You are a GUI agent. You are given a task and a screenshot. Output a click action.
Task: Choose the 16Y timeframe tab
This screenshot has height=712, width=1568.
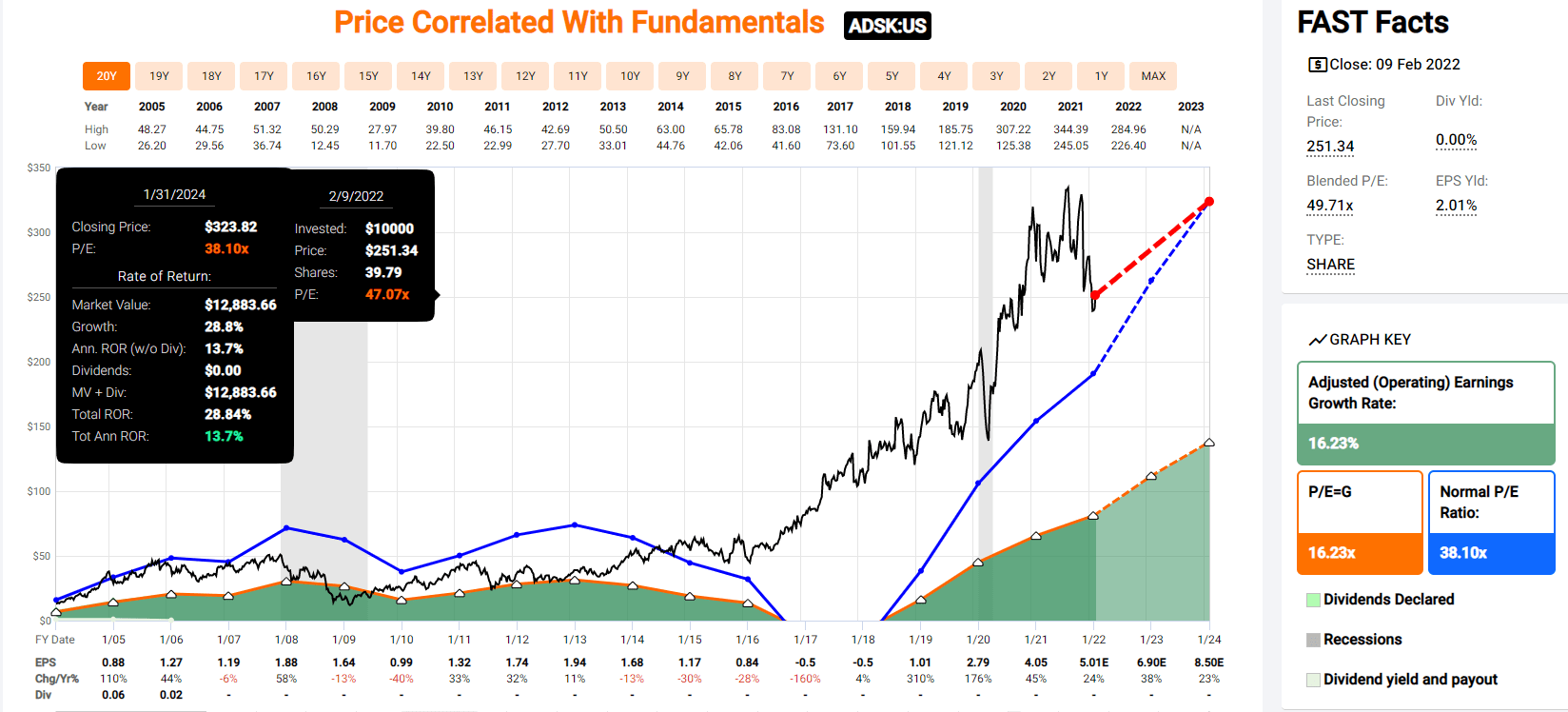pos(316,76)
